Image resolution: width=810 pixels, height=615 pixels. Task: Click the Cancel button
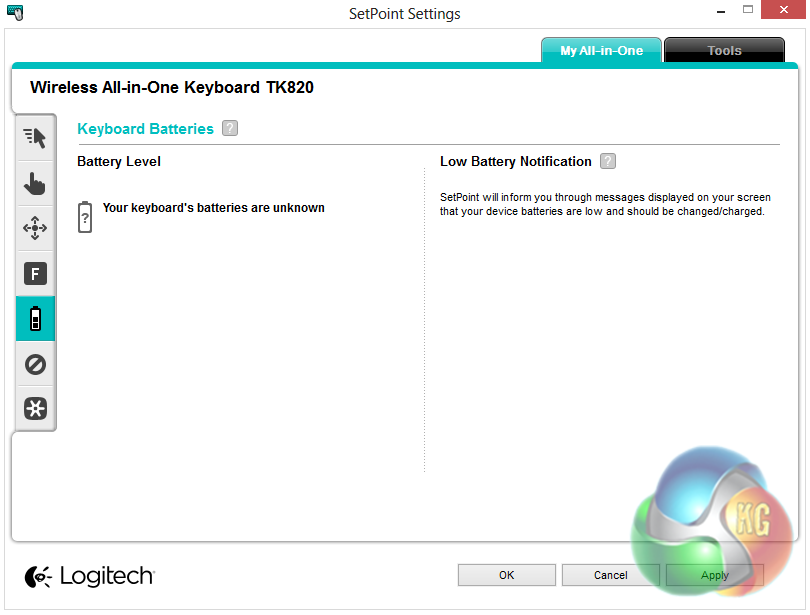(611, 575)
